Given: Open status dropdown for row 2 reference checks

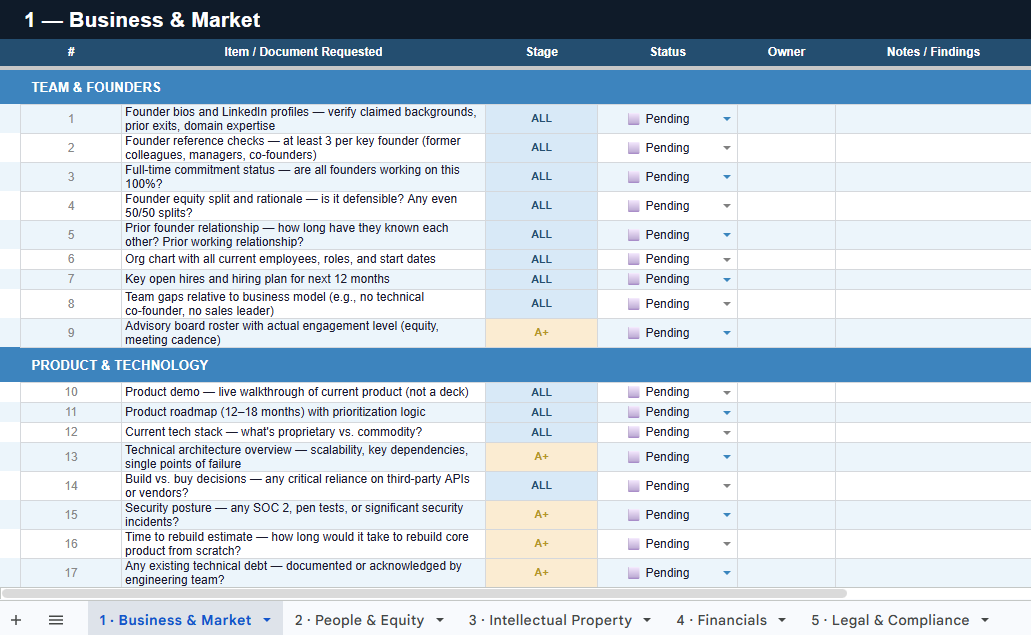Looking at the screenshot, I should 727,148.
